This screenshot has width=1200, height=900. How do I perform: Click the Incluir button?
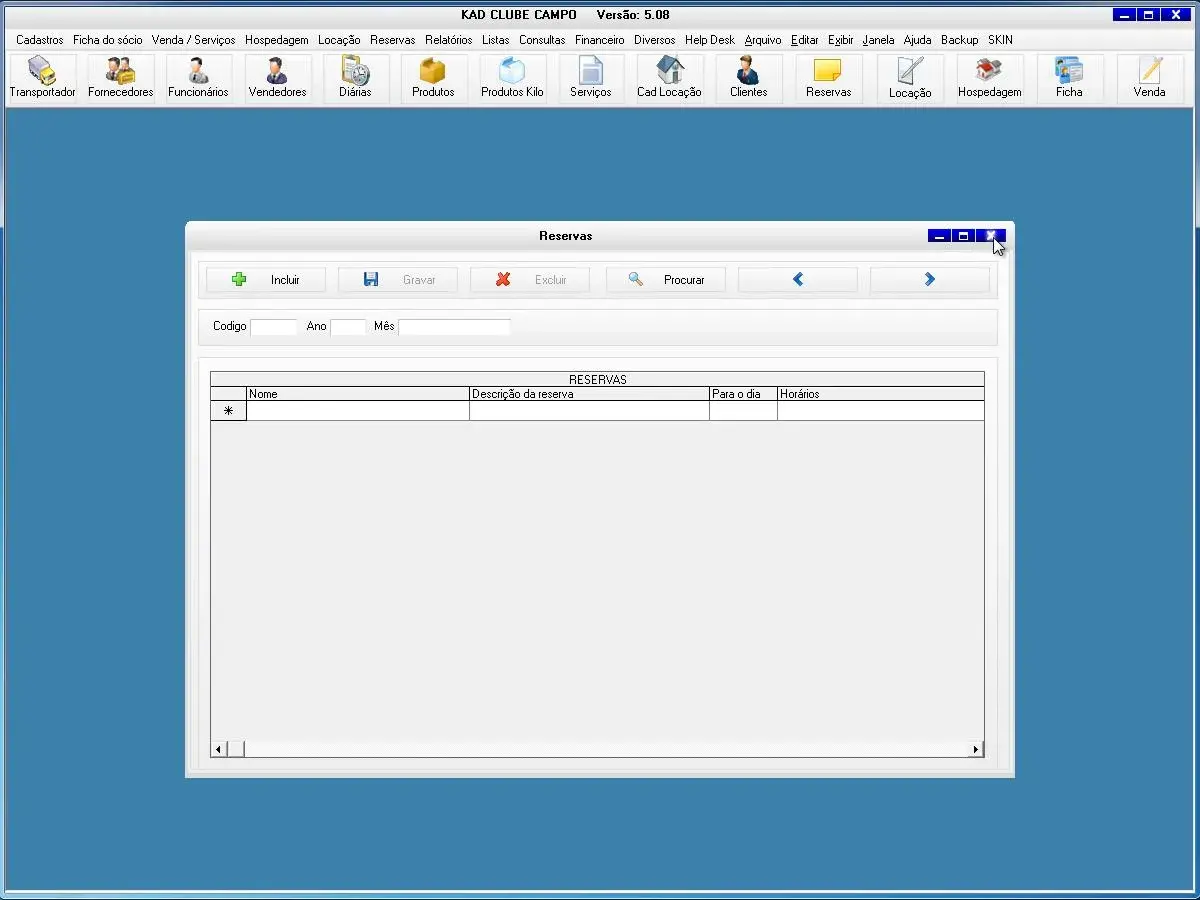(x=265, y=280)
